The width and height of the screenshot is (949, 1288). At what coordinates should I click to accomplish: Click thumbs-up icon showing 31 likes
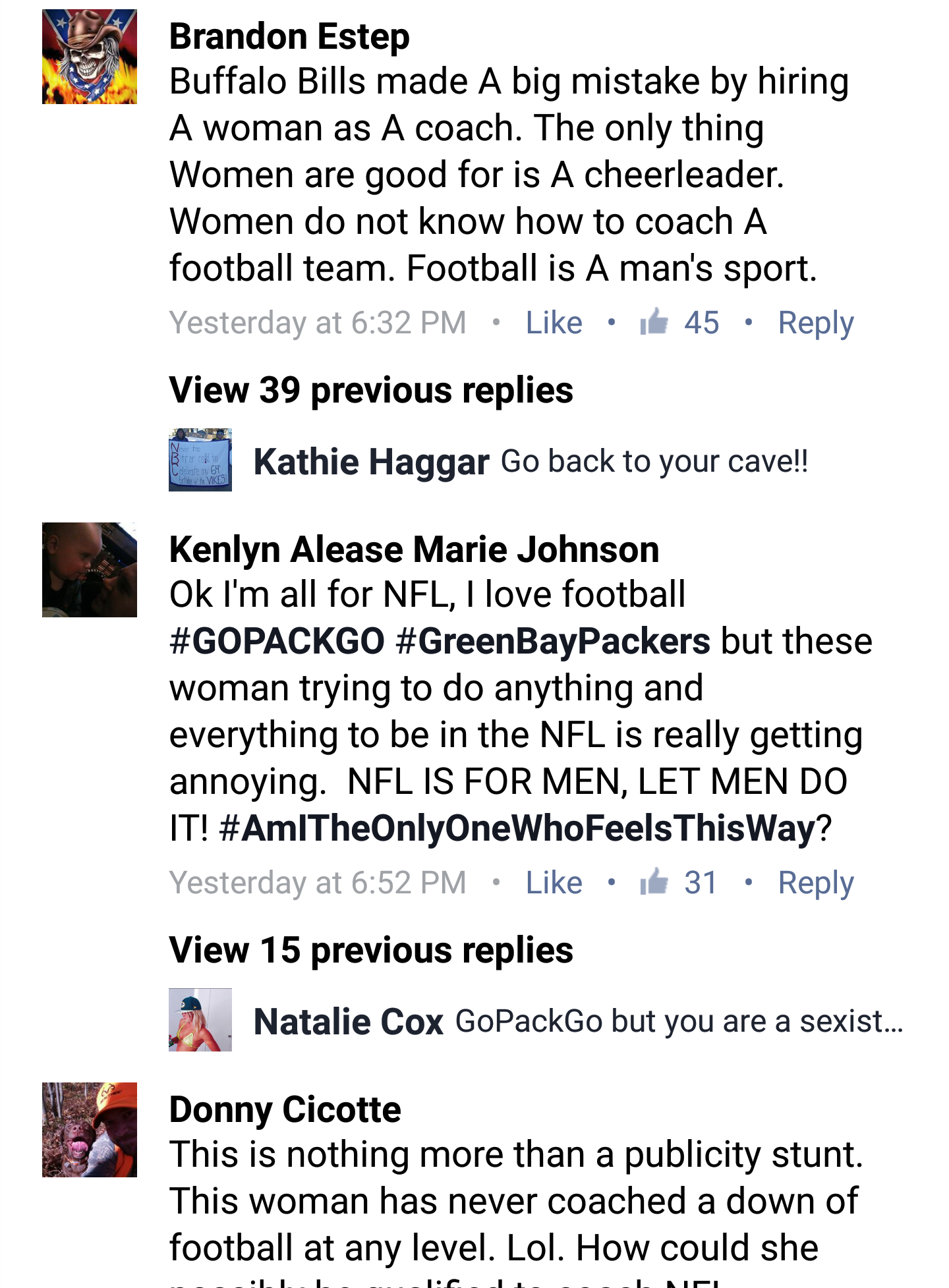(x=654, y=882)
